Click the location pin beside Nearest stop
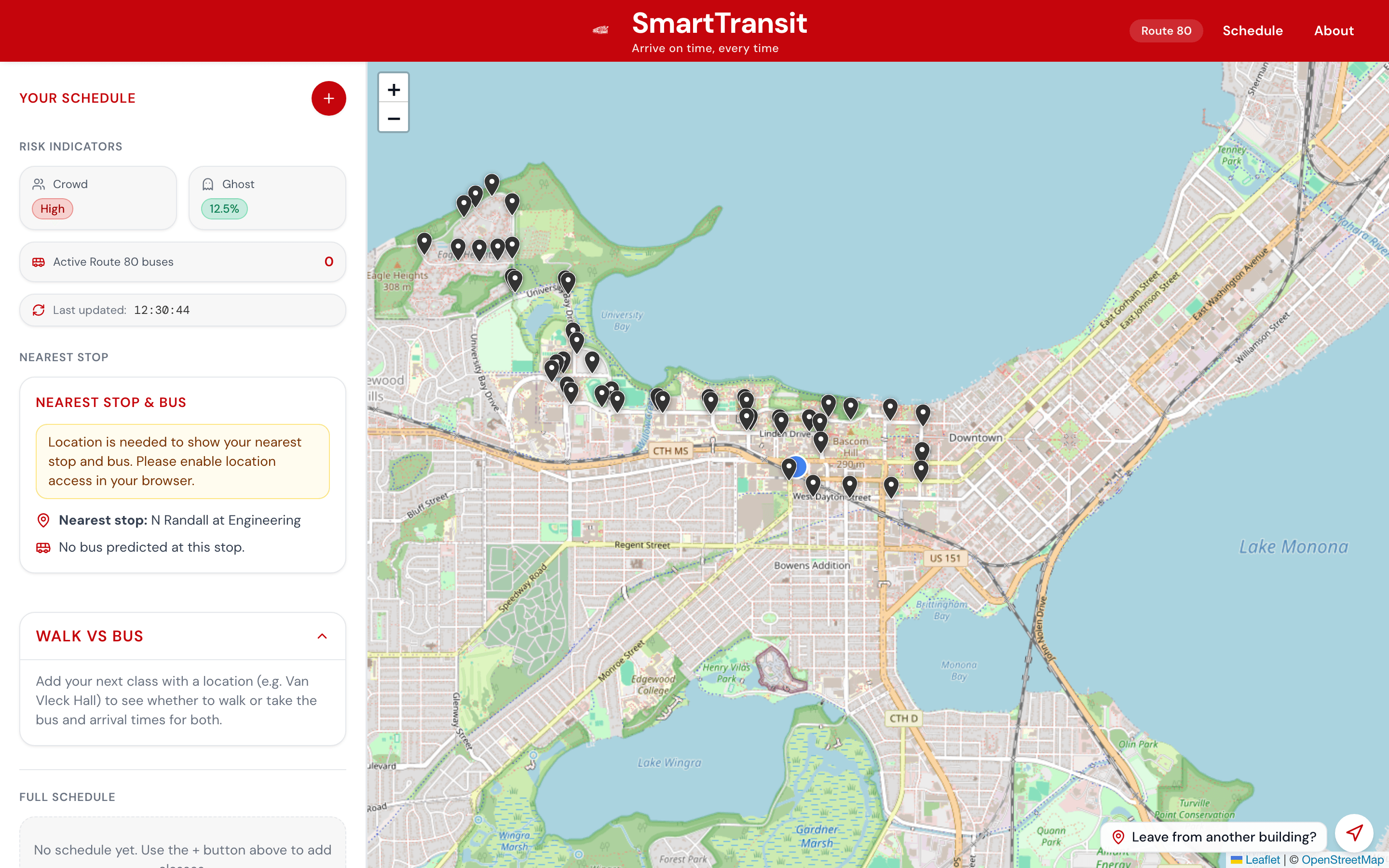 (x=43, y=520)
